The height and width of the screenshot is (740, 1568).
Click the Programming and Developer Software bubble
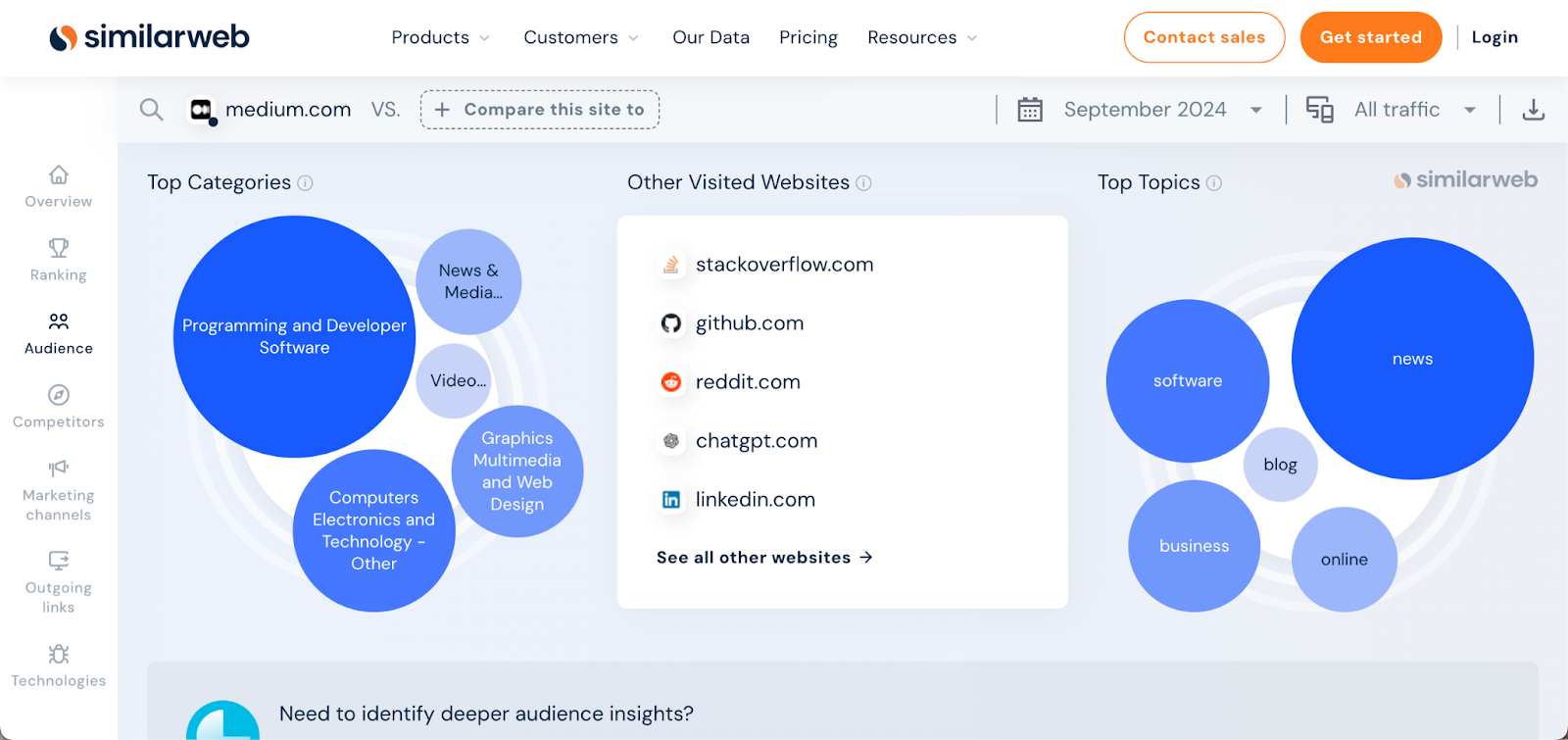click(294, 336)
